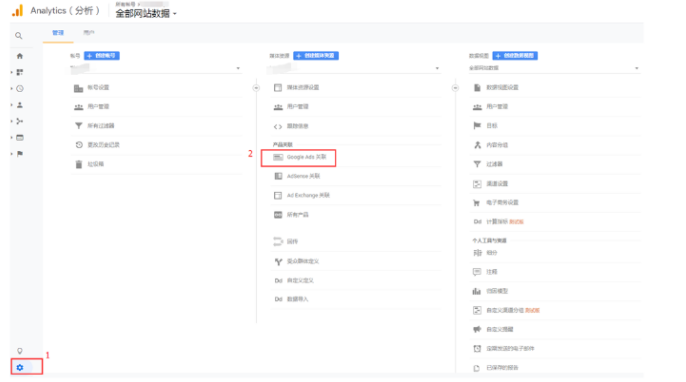Go to the Home icon in sidebar

pyautogui.click(x=20, y=56)
